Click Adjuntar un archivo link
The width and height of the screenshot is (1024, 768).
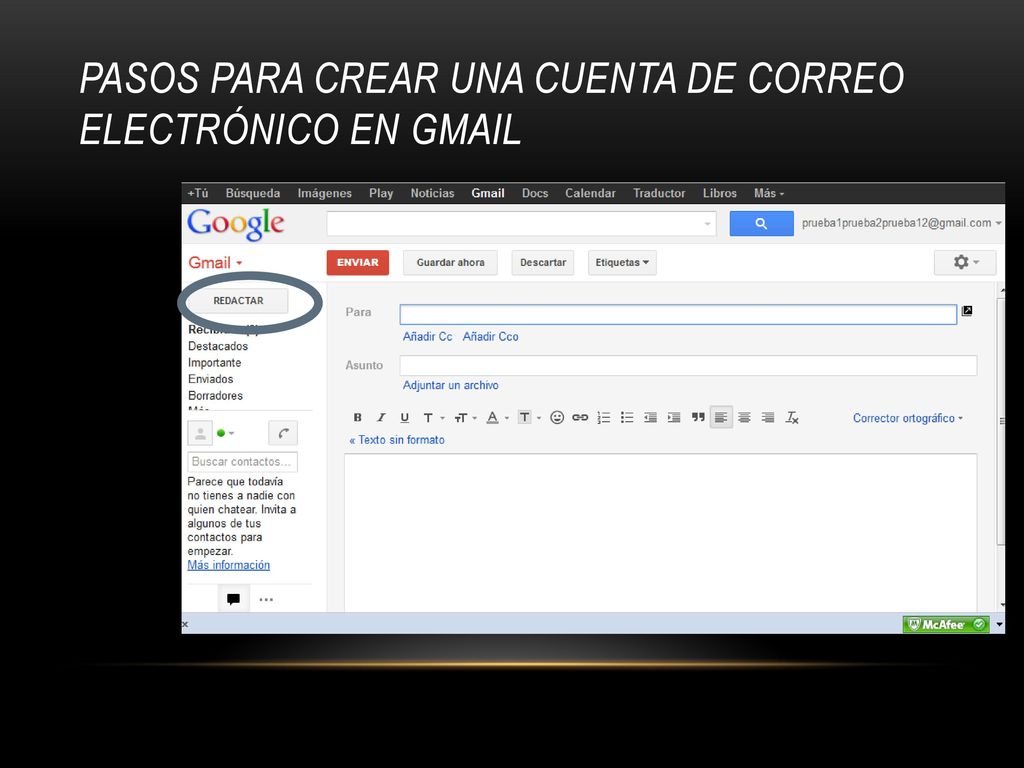pos(451,385)
